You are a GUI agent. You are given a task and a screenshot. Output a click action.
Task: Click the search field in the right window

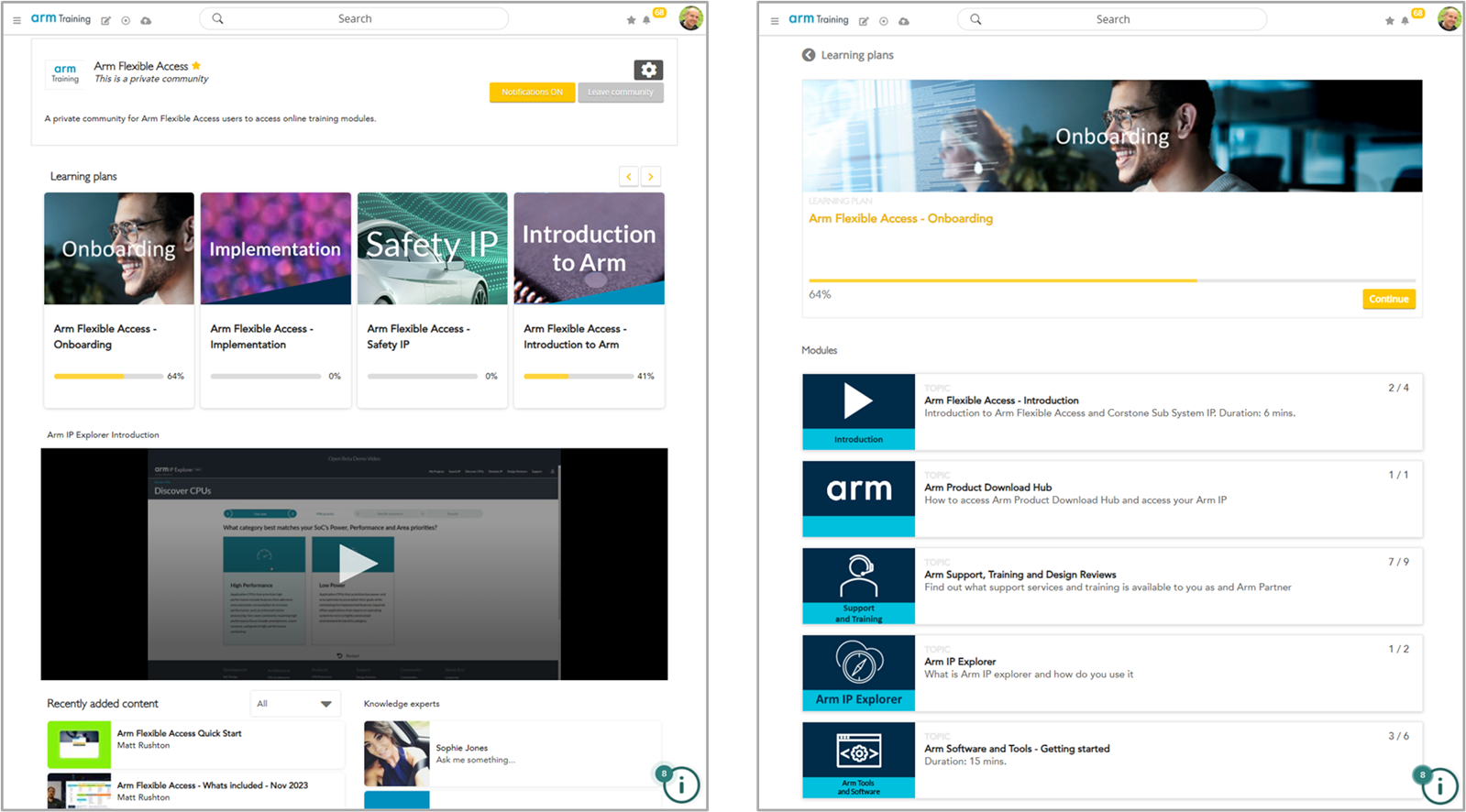coord(1112,19)
